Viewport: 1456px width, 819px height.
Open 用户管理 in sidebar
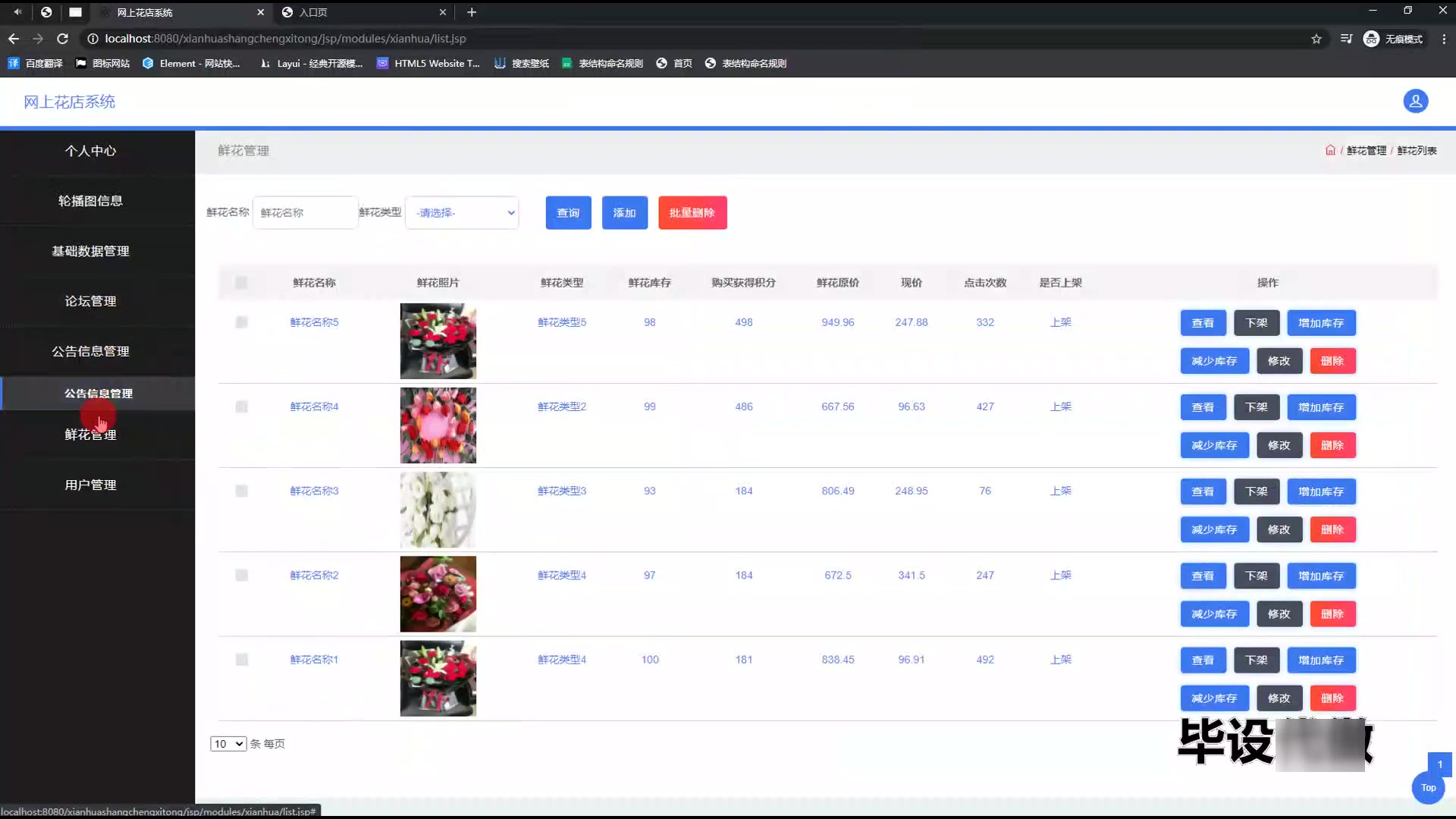pyautogui.click(x=90, y=485)
